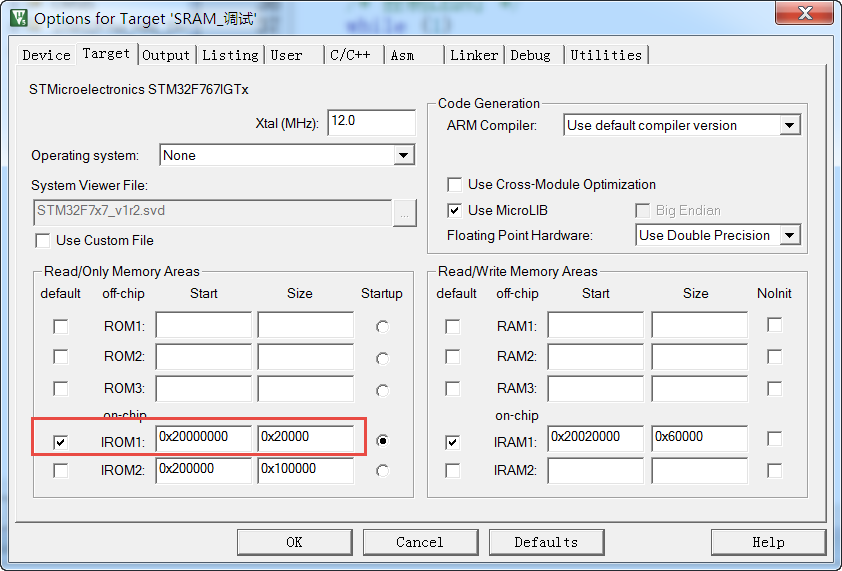The image size is (842, 571).
Task: Toggle the Use MicroLIB checkbox
Action: [x=454, y=211]
